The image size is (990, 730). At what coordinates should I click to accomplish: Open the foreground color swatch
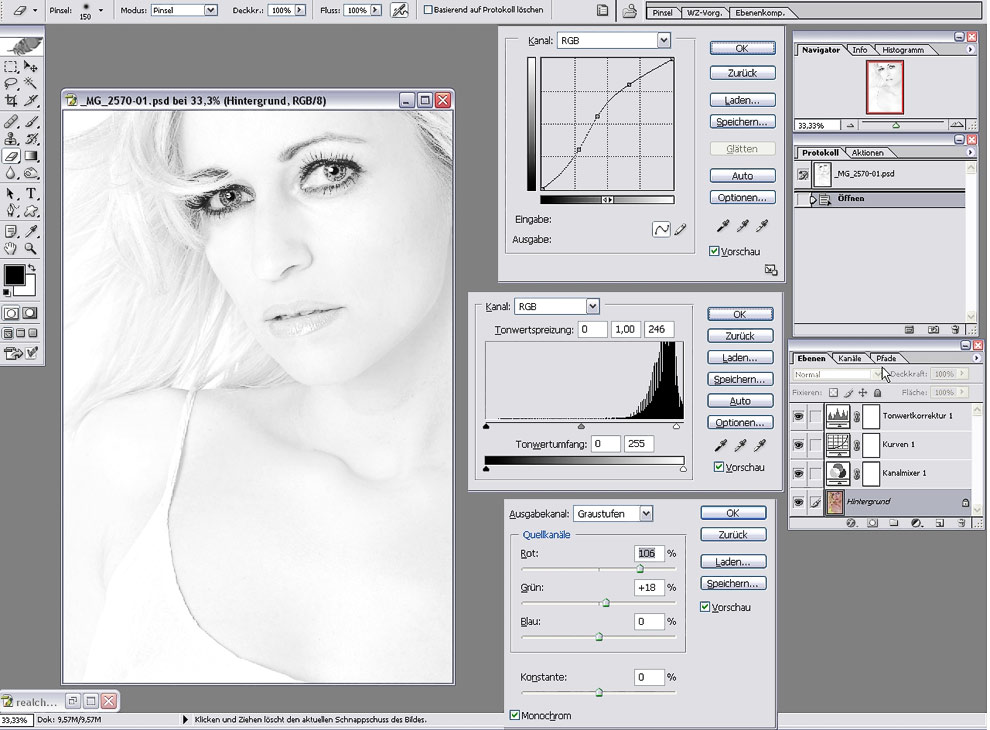(14, 275)
